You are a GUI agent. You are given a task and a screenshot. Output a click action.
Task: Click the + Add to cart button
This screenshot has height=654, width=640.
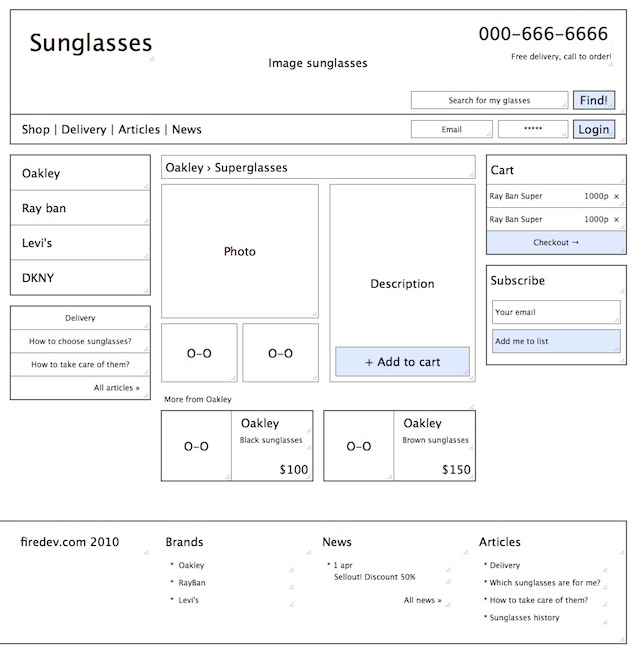[x=403, y=362]
